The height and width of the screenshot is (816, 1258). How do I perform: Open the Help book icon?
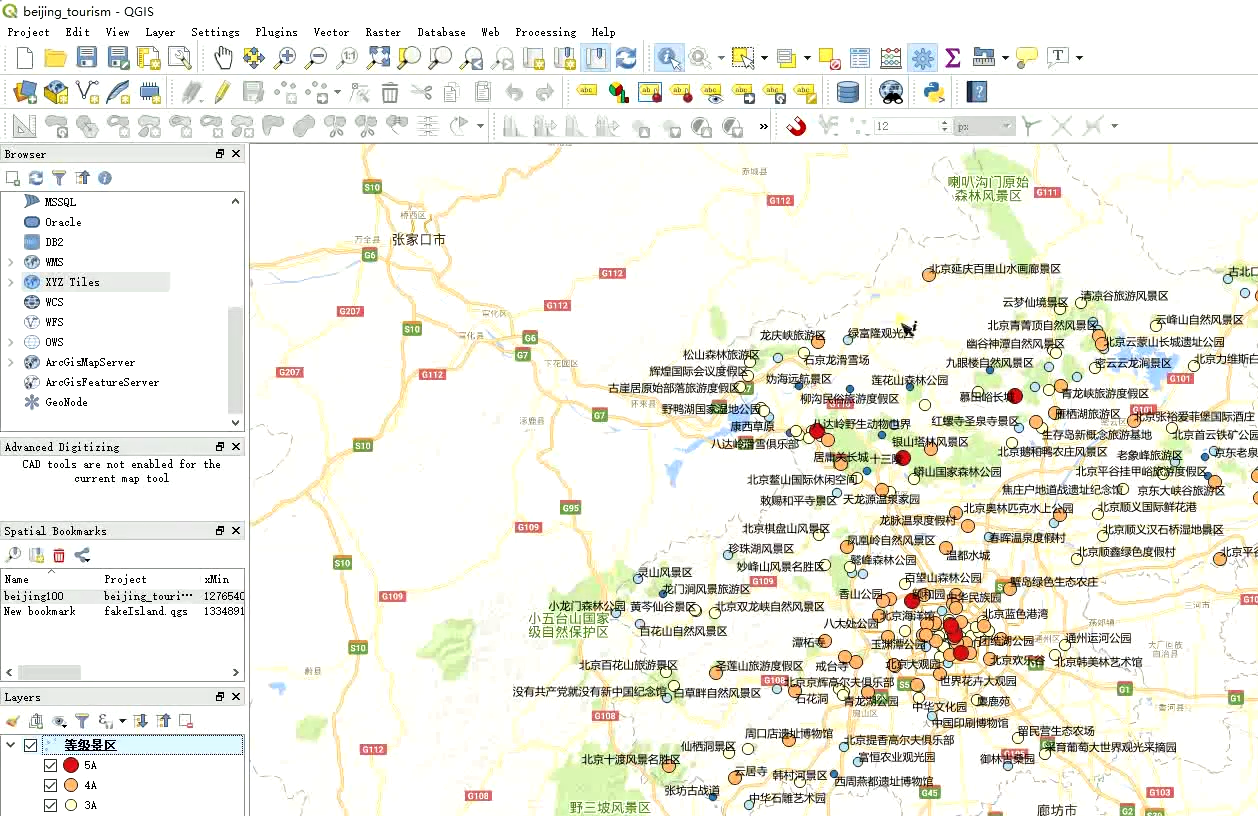[x=977, y=93]
